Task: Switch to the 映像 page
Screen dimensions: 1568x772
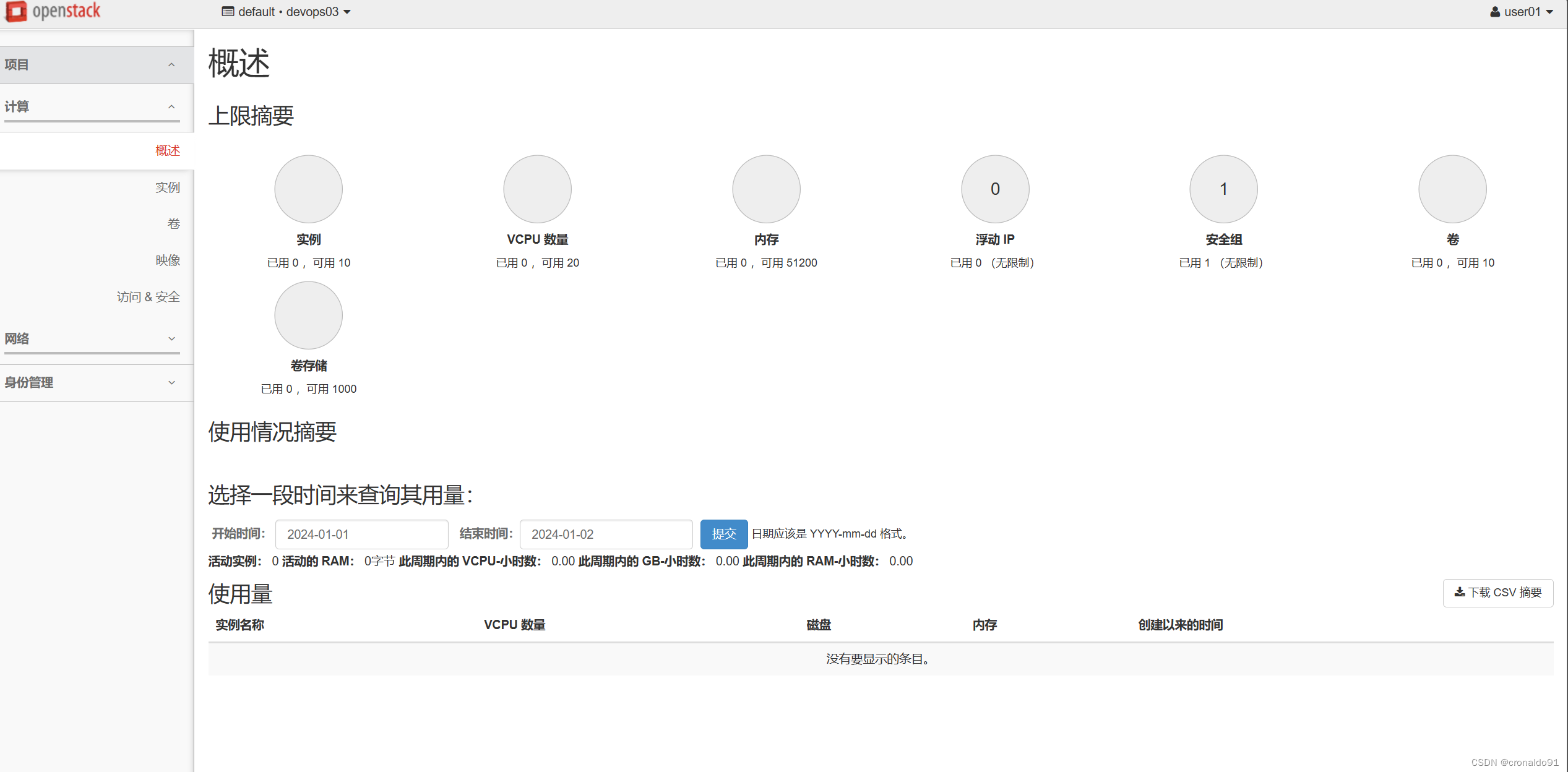Action: coord(167,260)
